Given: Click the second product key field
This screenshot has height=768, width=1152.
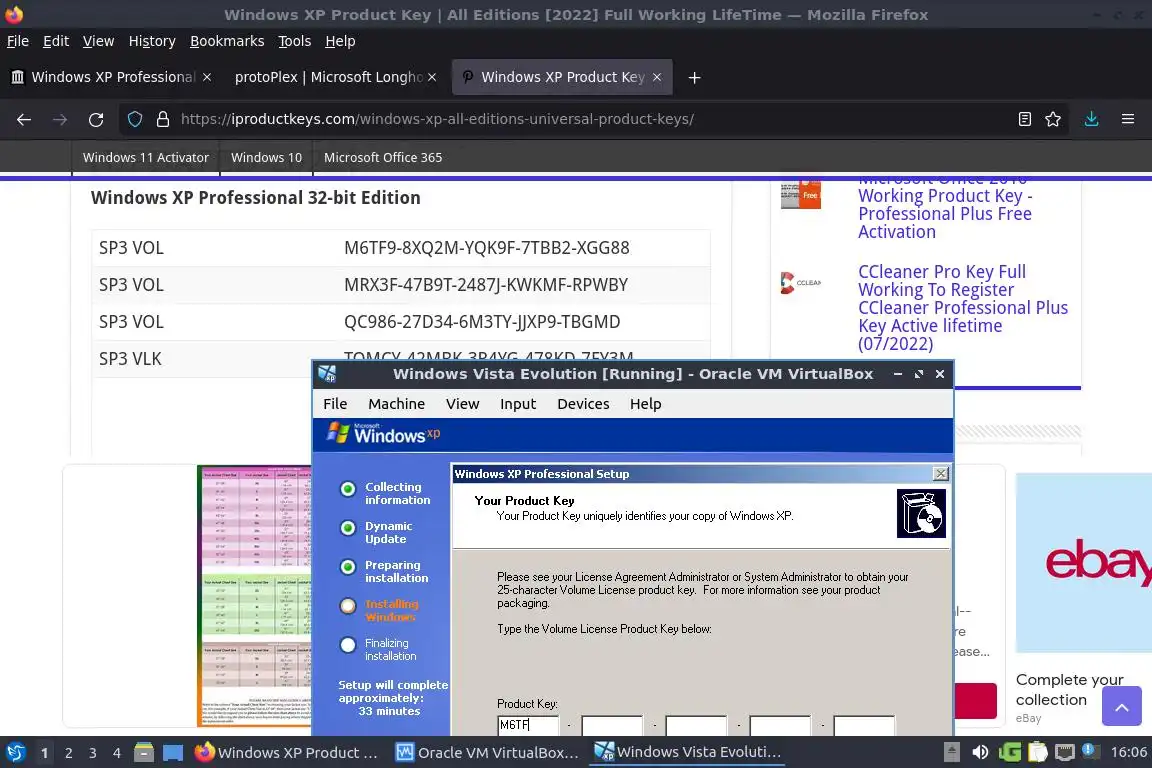Looking at the screenshot, I should click(612, 725).
